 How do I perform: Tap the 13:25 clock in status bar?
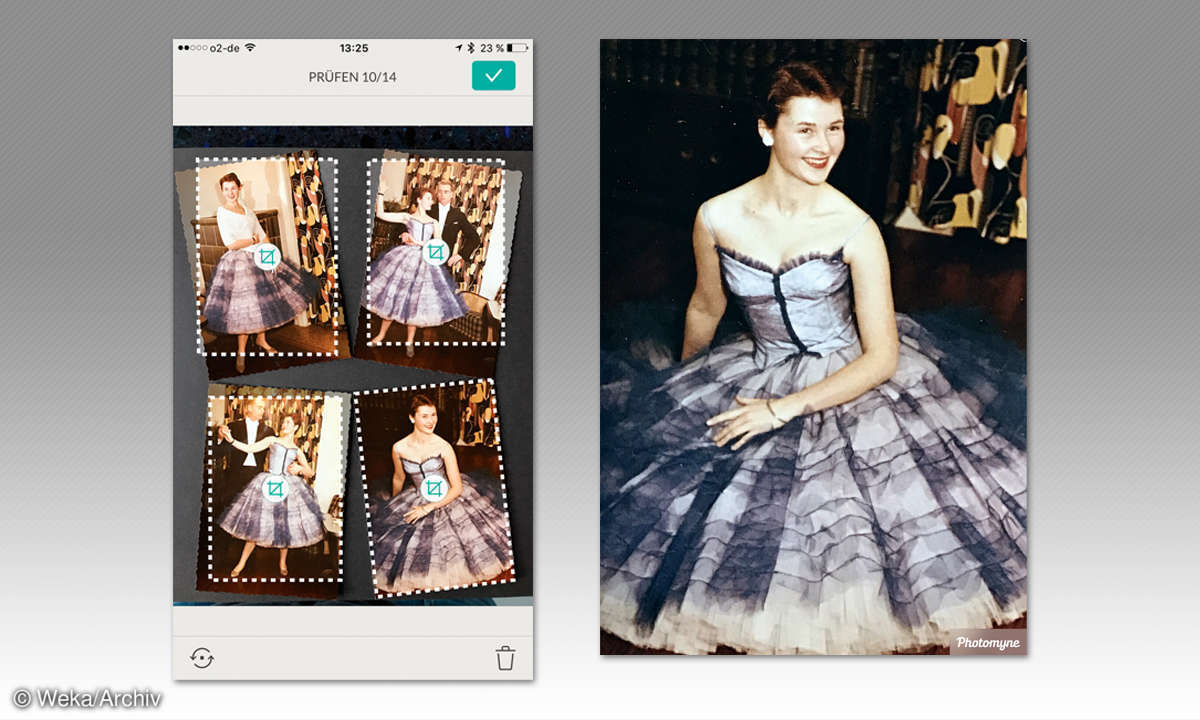pyautogui.click(x=353, y=47)
